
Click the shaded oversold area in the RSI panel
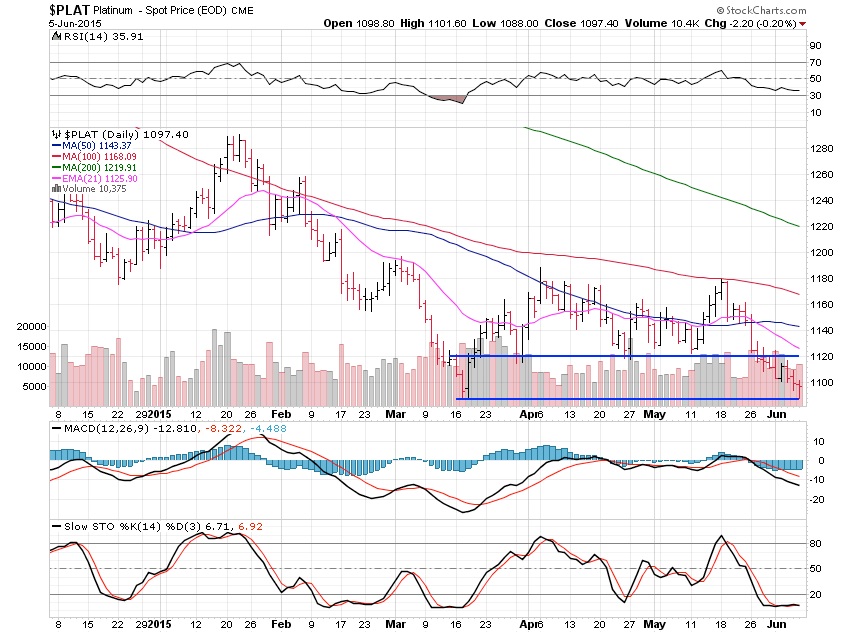448,99
